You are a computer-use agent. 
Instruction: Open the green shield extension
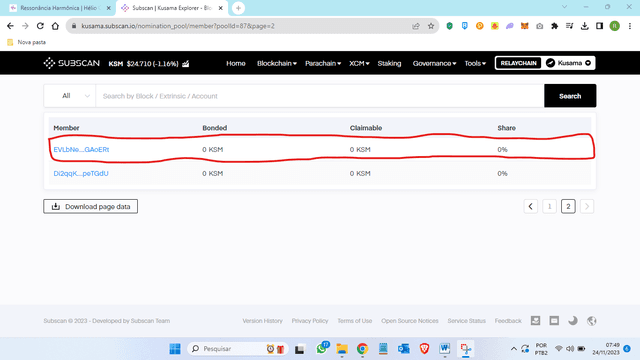[449, 26]
